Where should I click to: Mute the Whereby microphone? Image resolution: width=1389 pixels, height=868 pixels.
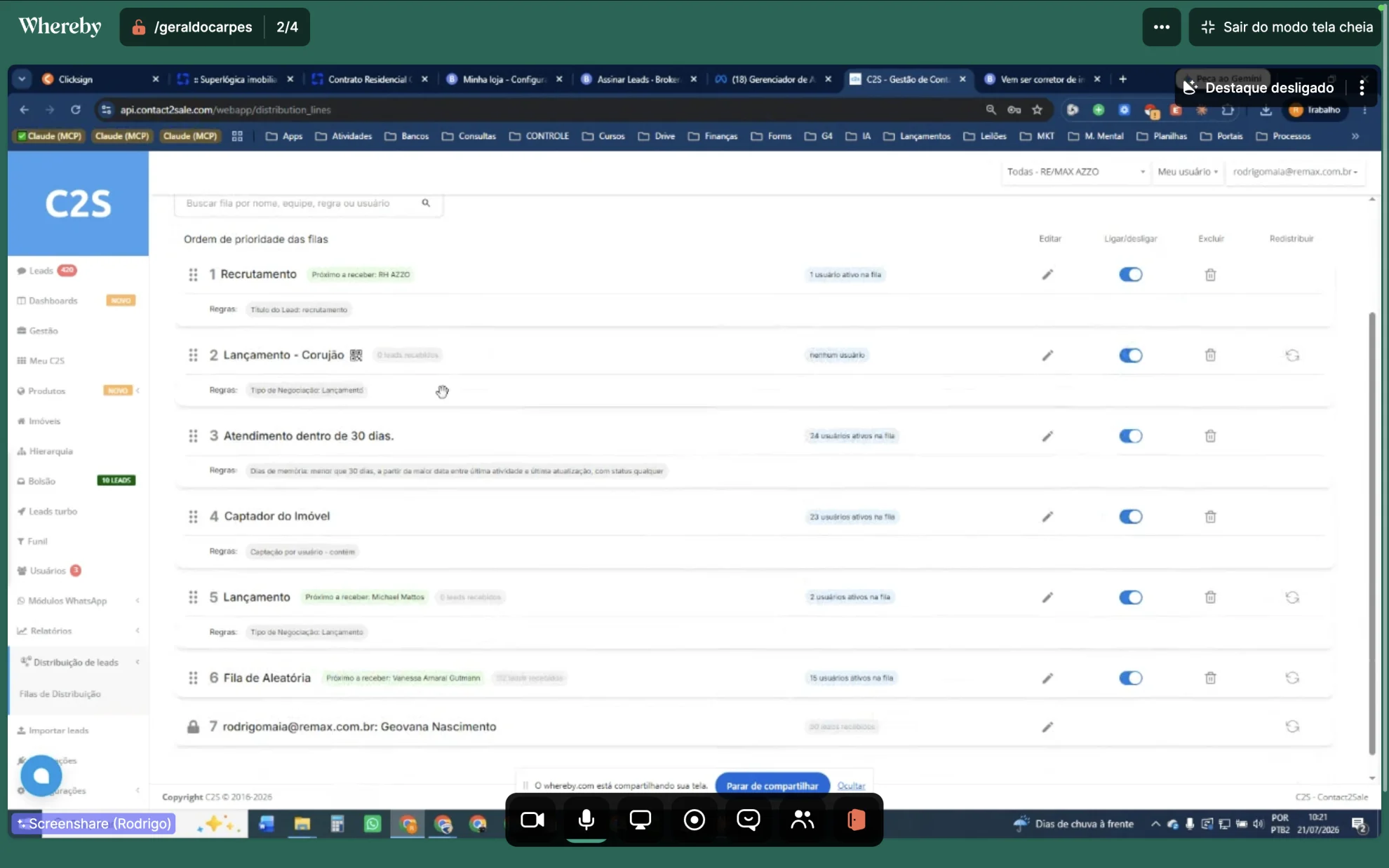coord(586,820)
